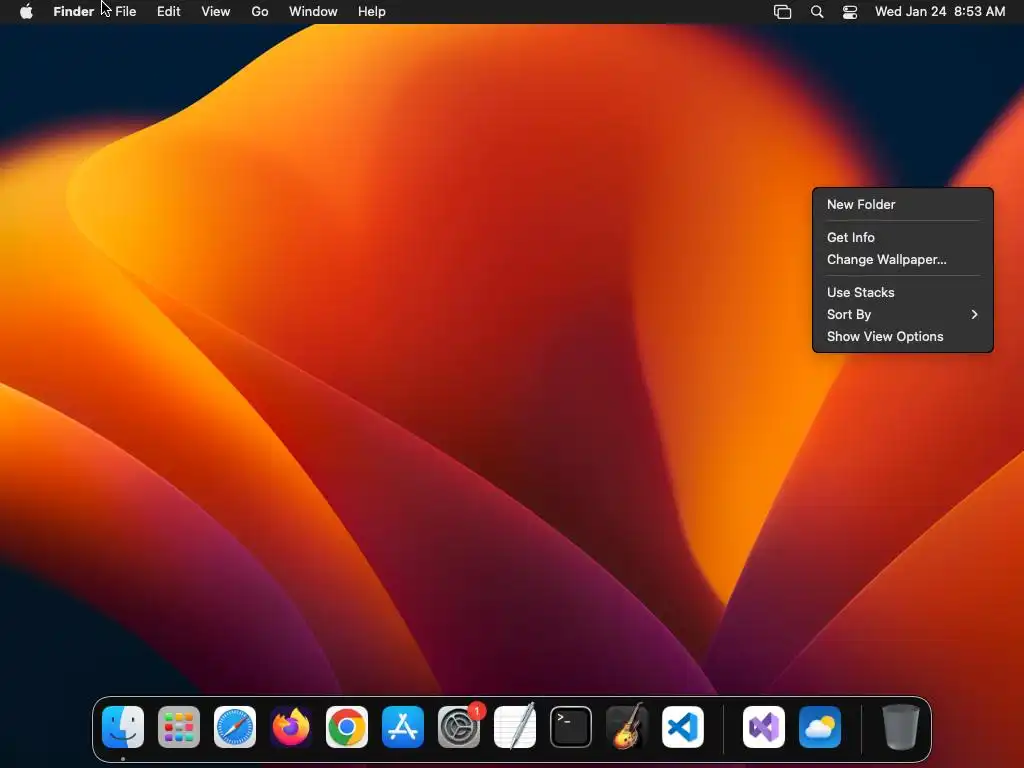This screenshot has width=1024, height=768.
Task: Launch Firefox from the Dock
Action: click(x=291, y=727)
